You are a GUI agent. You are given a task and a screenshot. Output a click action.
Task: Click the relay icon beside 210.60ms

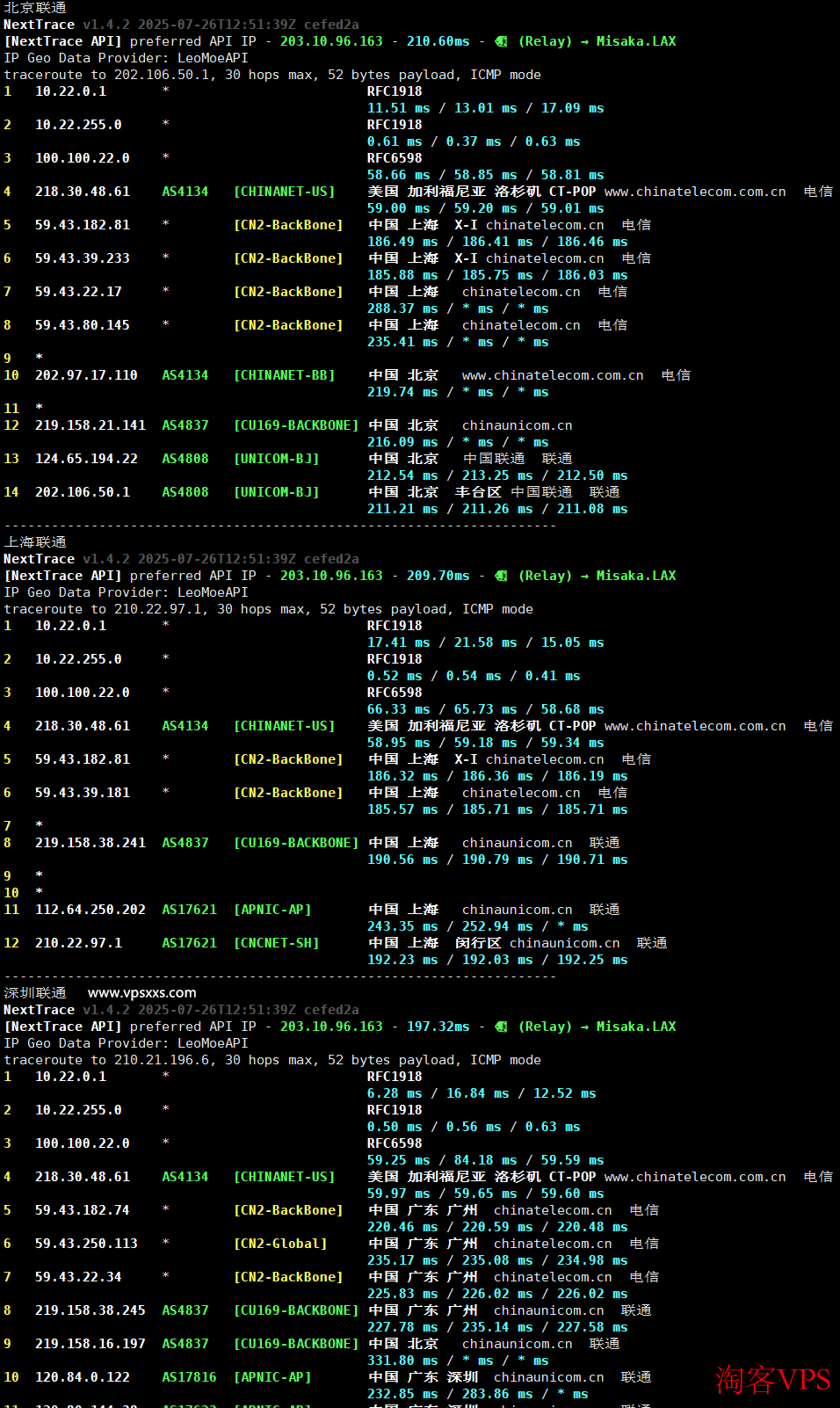pyautogui.click(x=501, y=41)
